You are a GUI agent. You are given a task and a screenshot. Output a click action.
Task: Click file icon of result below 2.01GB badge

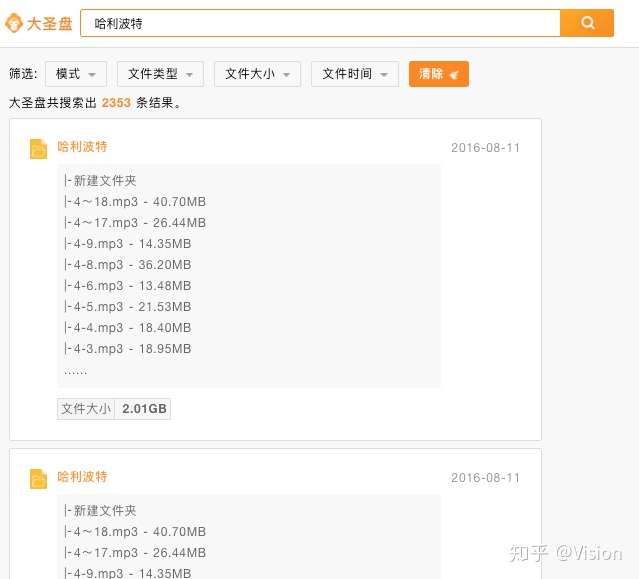[x=39, y=479]
